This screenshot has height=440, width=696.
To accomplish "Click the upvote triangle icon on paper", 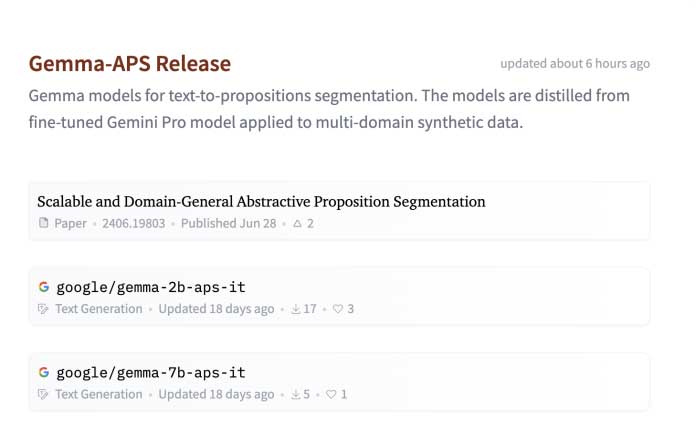I will tap(297, 223).
